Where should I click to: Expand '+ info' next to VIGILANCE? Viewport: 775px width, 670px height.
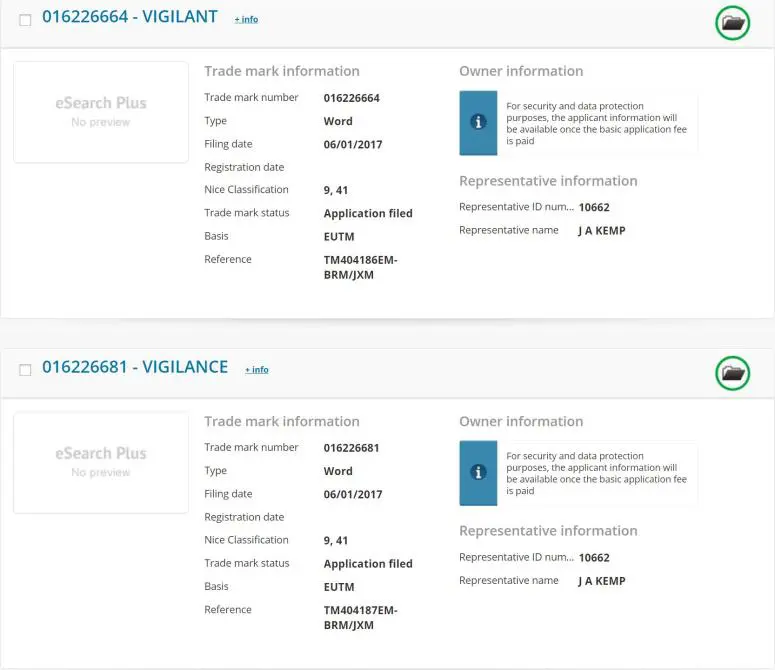[x=257, y=369]
